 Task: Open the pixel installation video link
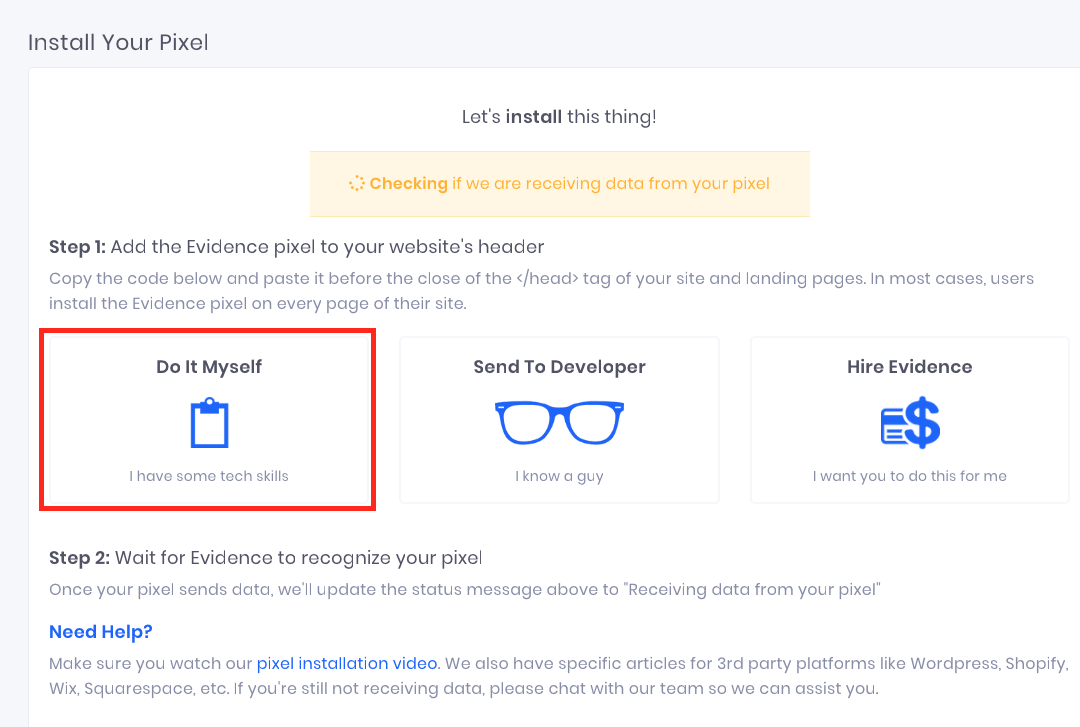click(347, 664)
